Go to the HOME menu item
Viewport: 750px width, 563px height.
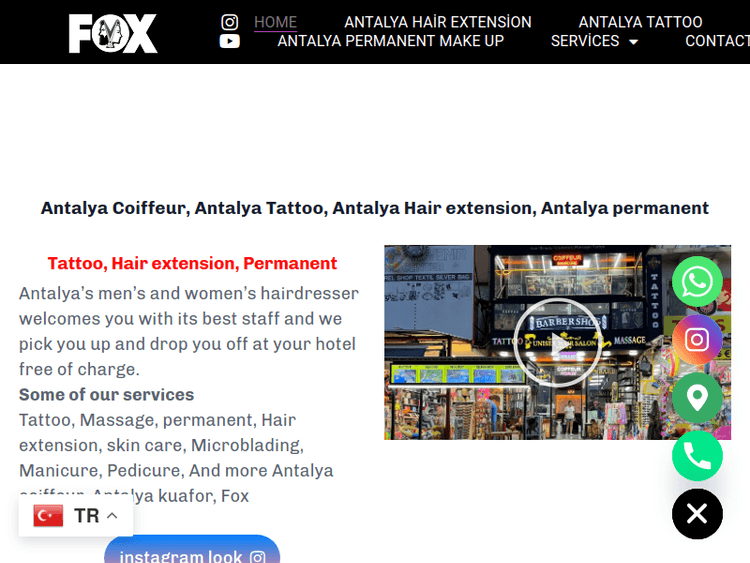pyautogui.click(x=275, y=22)
